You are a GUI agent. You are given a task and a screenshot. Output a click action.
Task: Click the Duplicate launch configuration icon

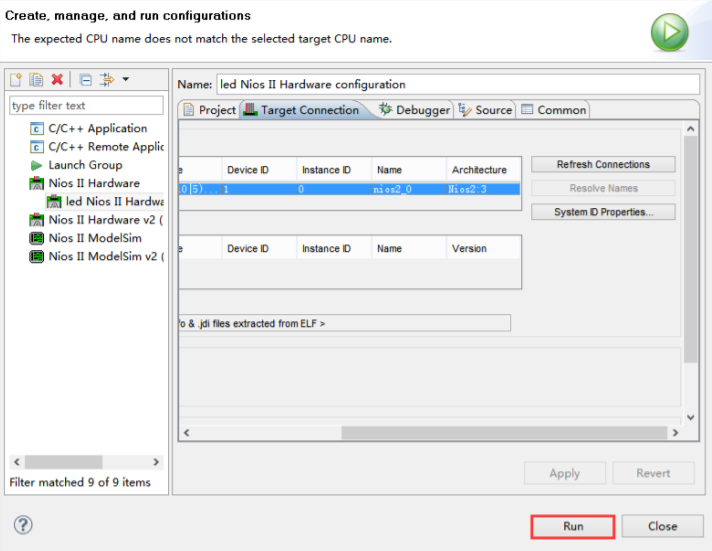click(36, 80)
